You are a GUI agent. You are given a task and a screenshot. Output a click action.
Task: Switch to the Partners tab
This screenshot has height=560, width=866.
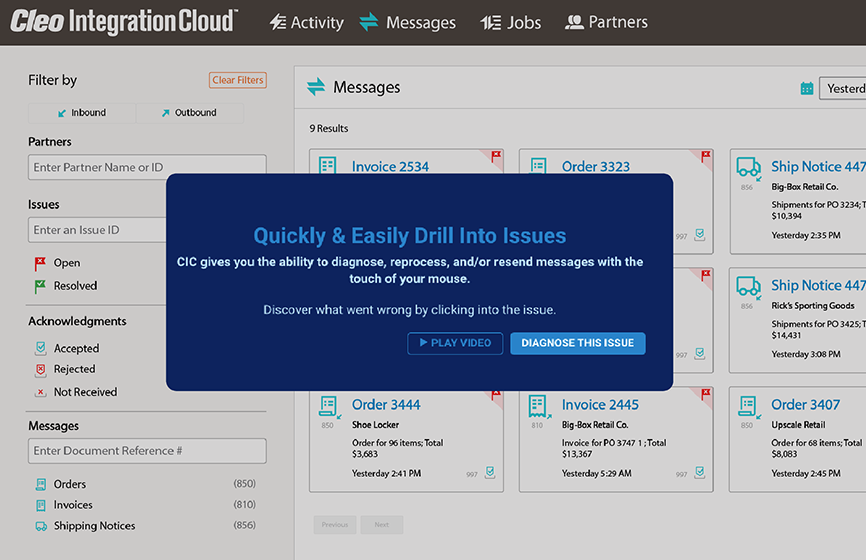point(606,22)
